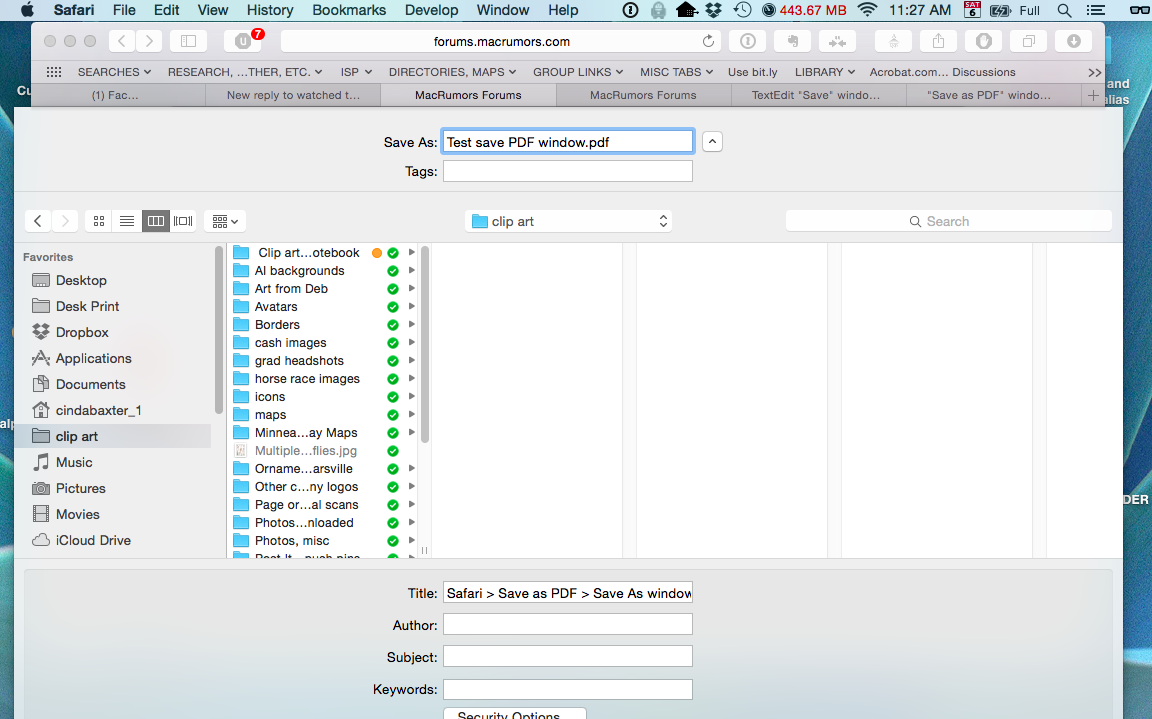Image resolution: width=1152 pixels, height=719 pixels.
Task: Open the SEARCHES bookmarks folder
Action: coord(114,72)
